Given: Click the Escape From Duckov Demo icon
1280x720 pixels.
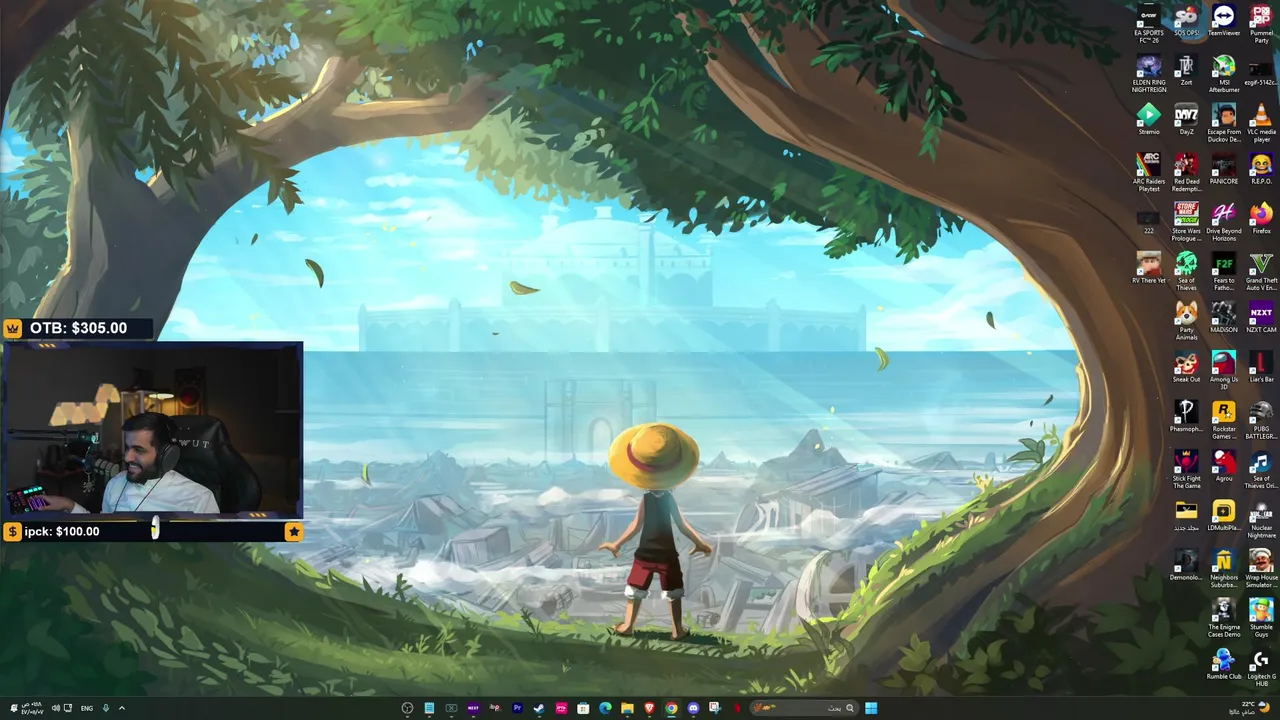Looking at the screenshot, I should pyautogui.click(x=1224, y=123).
